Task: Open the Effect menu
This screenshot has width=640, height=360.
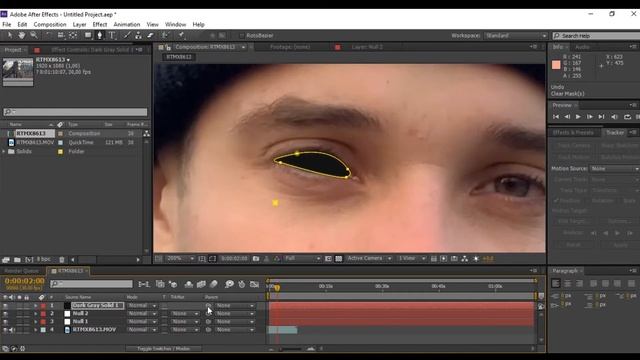Action: pyautogui.click(x=100, y=24)
